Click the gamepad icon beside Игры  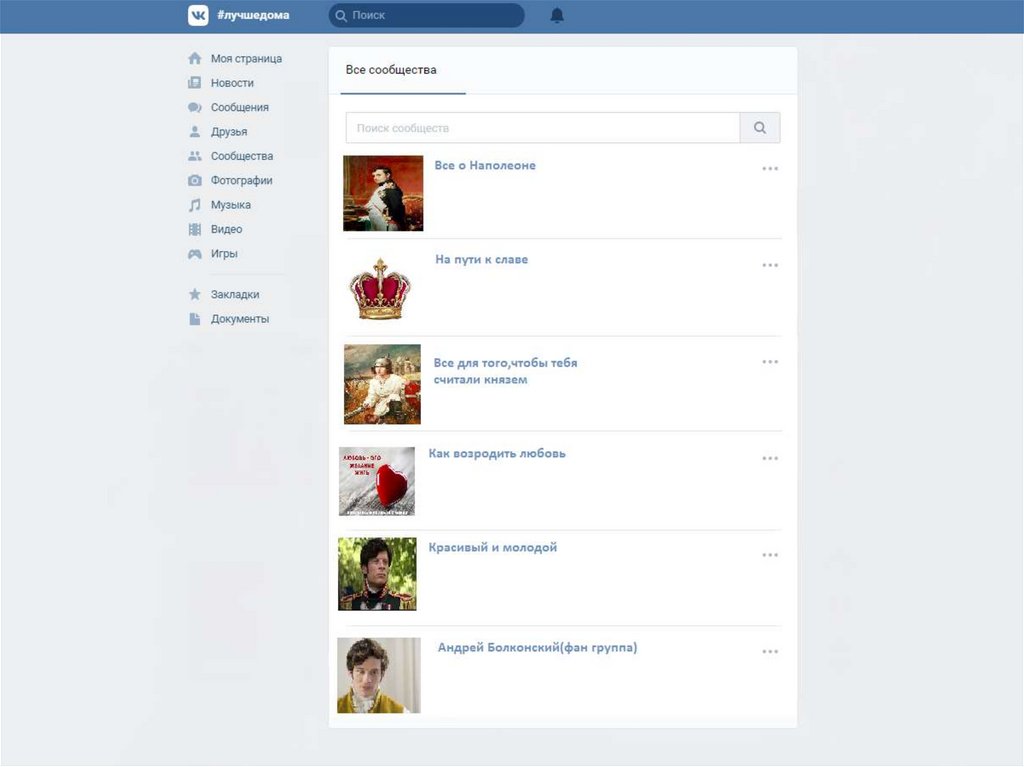195,253
